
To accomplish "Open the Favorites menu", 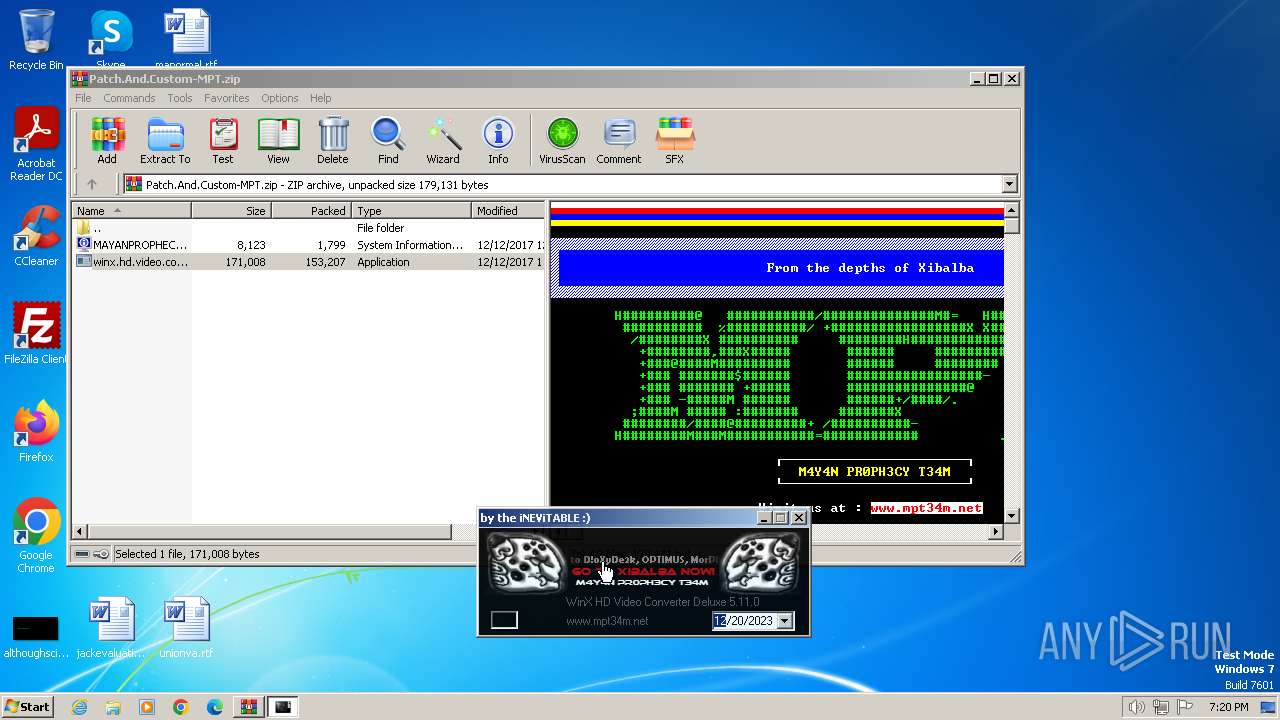I will pos(227,98).
